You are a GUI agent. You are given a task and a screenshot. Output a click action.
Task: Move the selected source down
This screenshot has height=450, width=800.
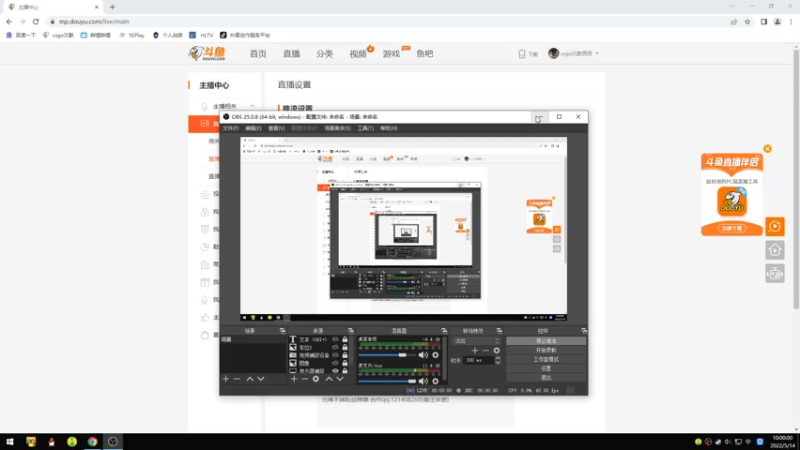340,379
